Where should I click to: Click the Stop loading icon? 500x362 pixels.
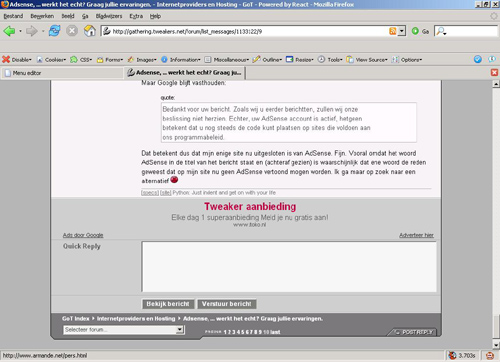tap(72, 31)
